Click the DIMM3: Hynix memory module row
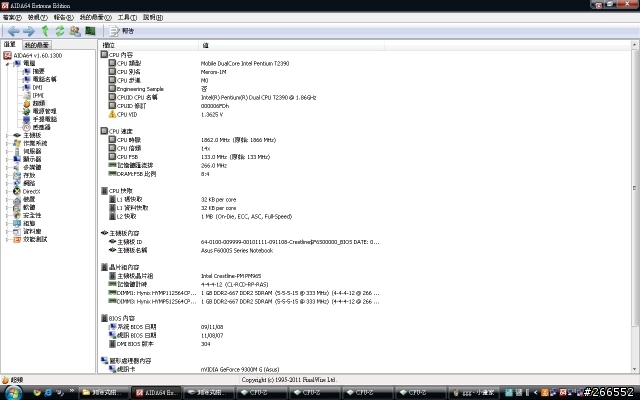Screen dimensions: 640x400 [244, 302]
